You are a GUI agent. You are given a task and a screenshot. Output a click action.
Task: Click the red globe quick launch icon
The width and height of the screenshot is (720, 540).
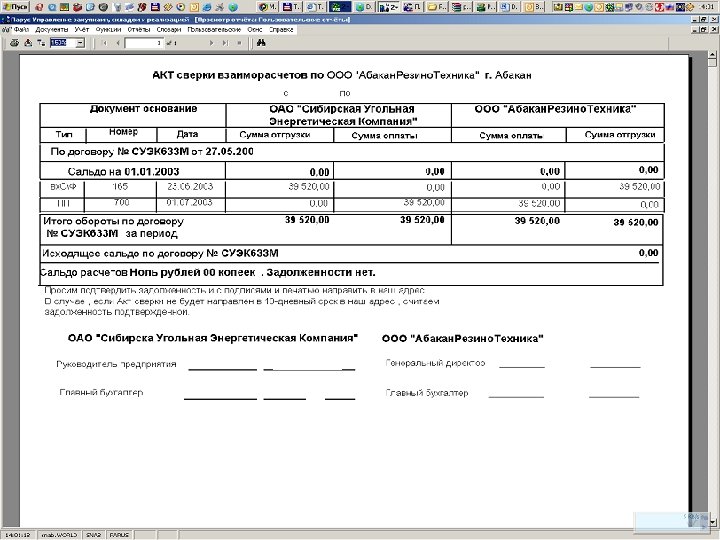[x=39, y=7]
